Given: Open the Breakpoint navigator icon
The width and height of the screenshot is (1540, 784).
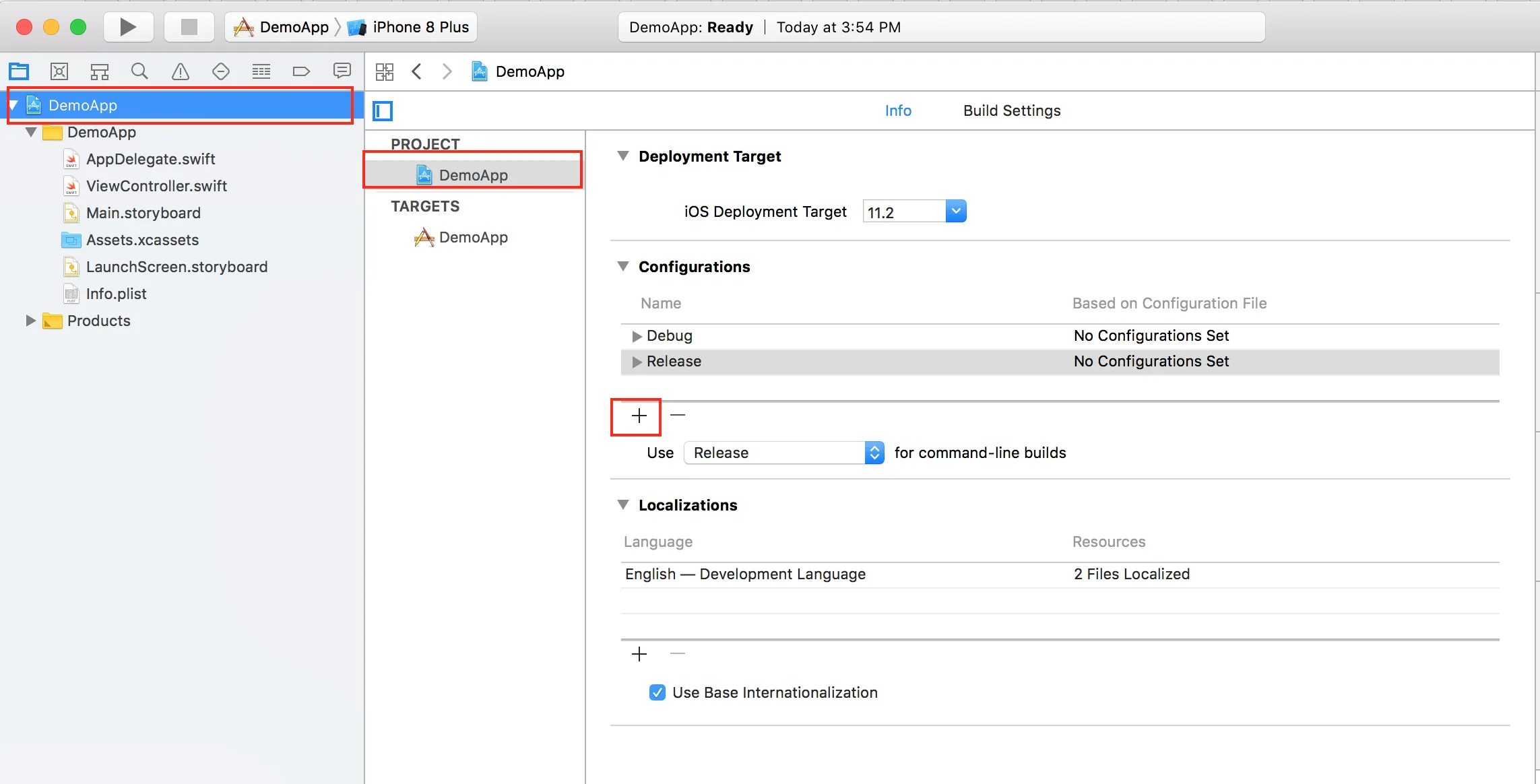Looking at the screenshot, I should [x=301, y=71].
